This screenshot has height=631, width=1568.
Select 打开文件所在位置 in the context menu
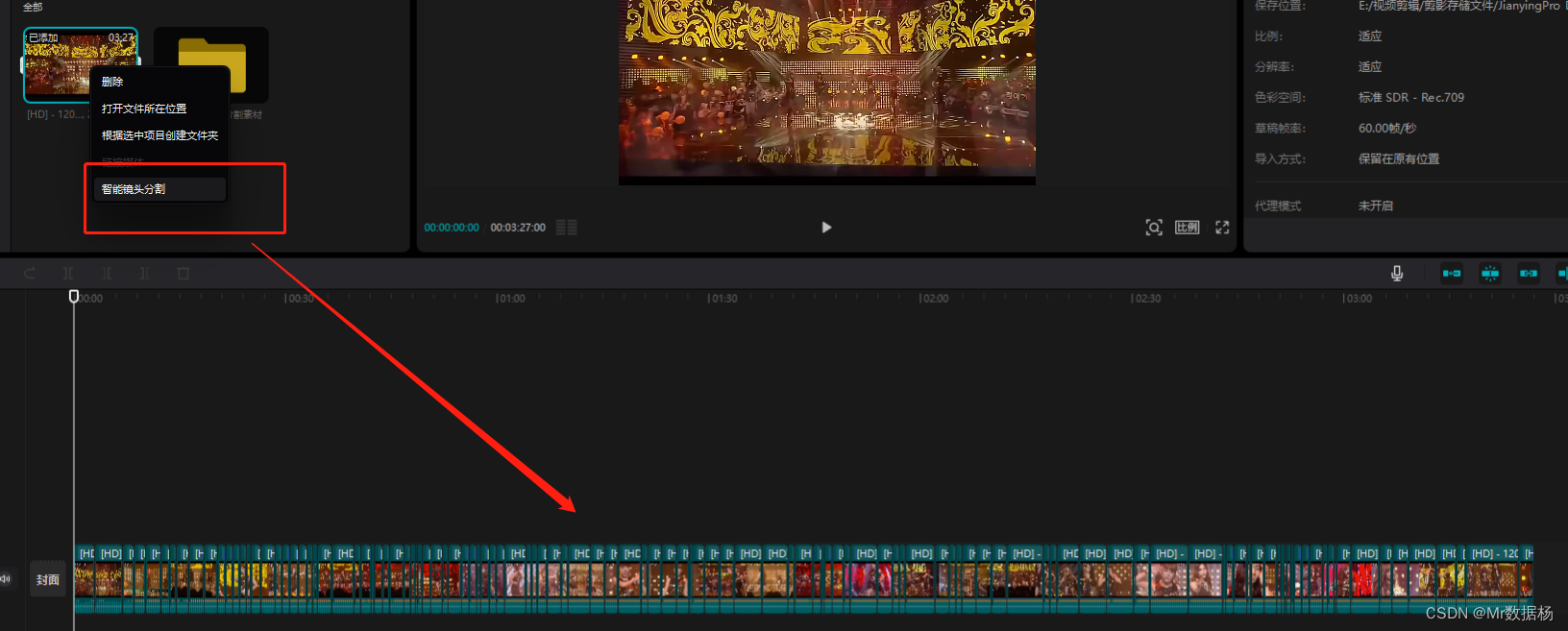coord(144,109)
